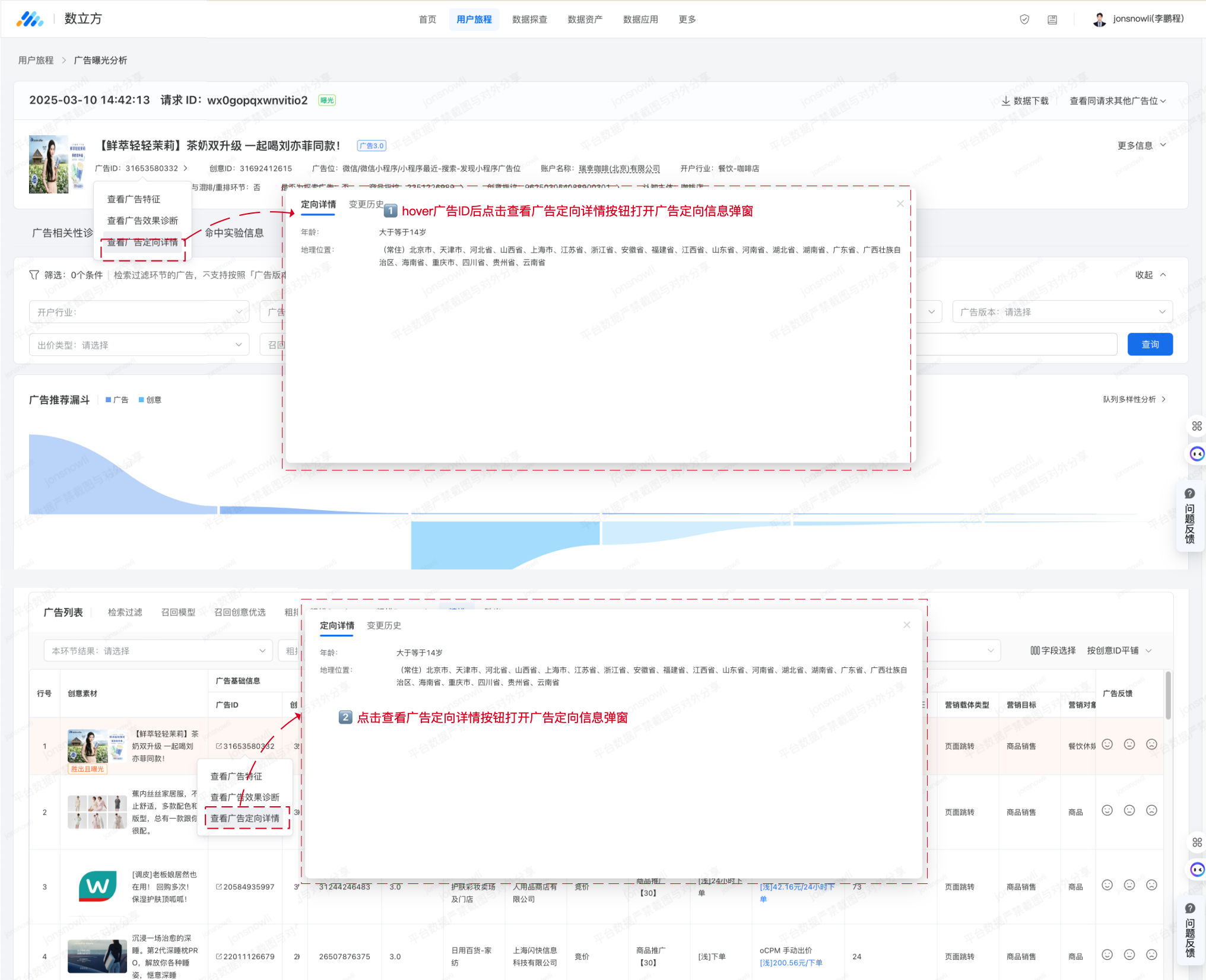Click the shield verification icon in header
Viewport: 1206px width, 980px height.
[x=1024, y=20]
